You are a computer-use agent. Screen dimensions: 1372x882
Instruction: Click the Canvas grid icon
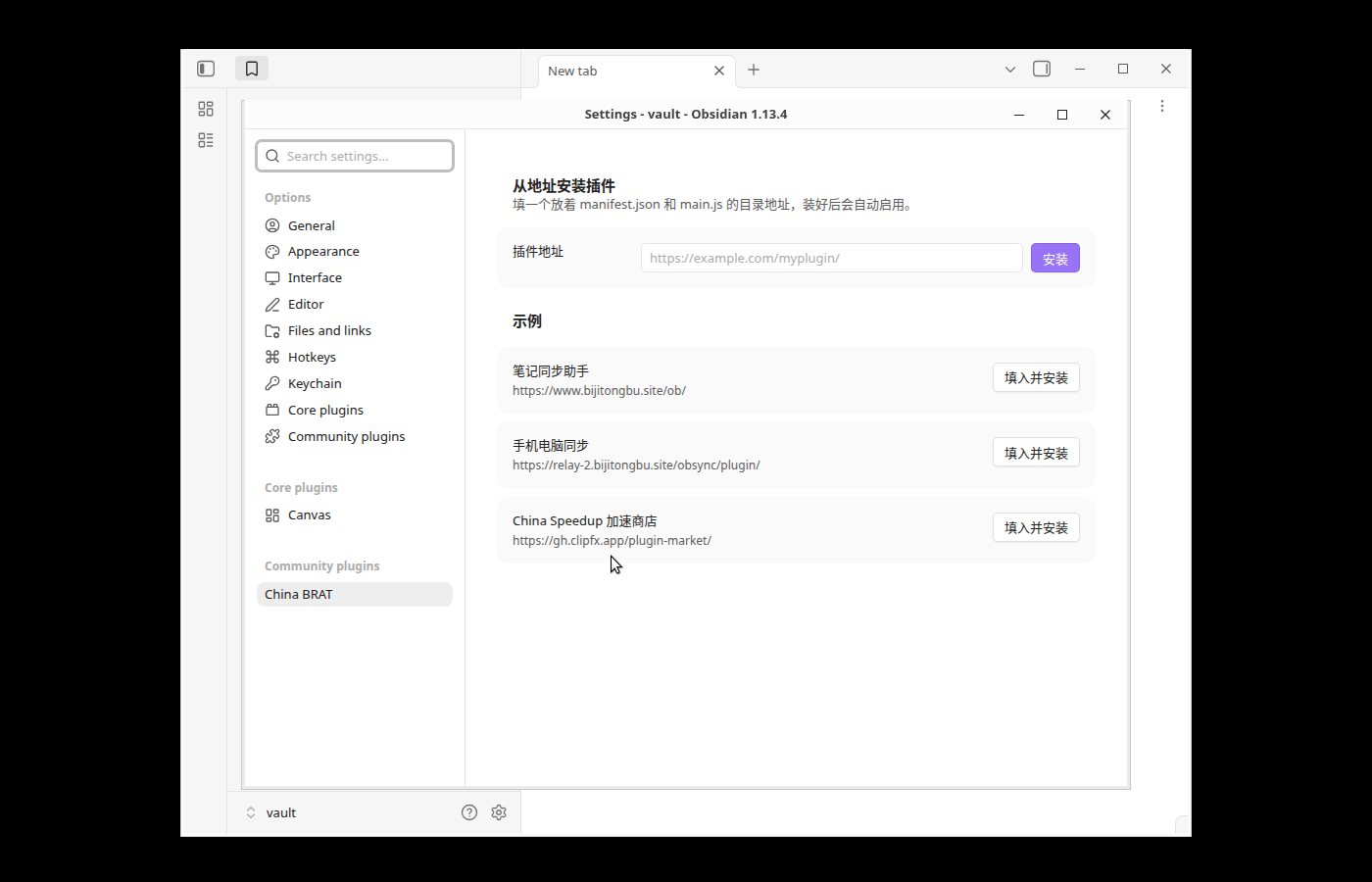click(272, 515)
